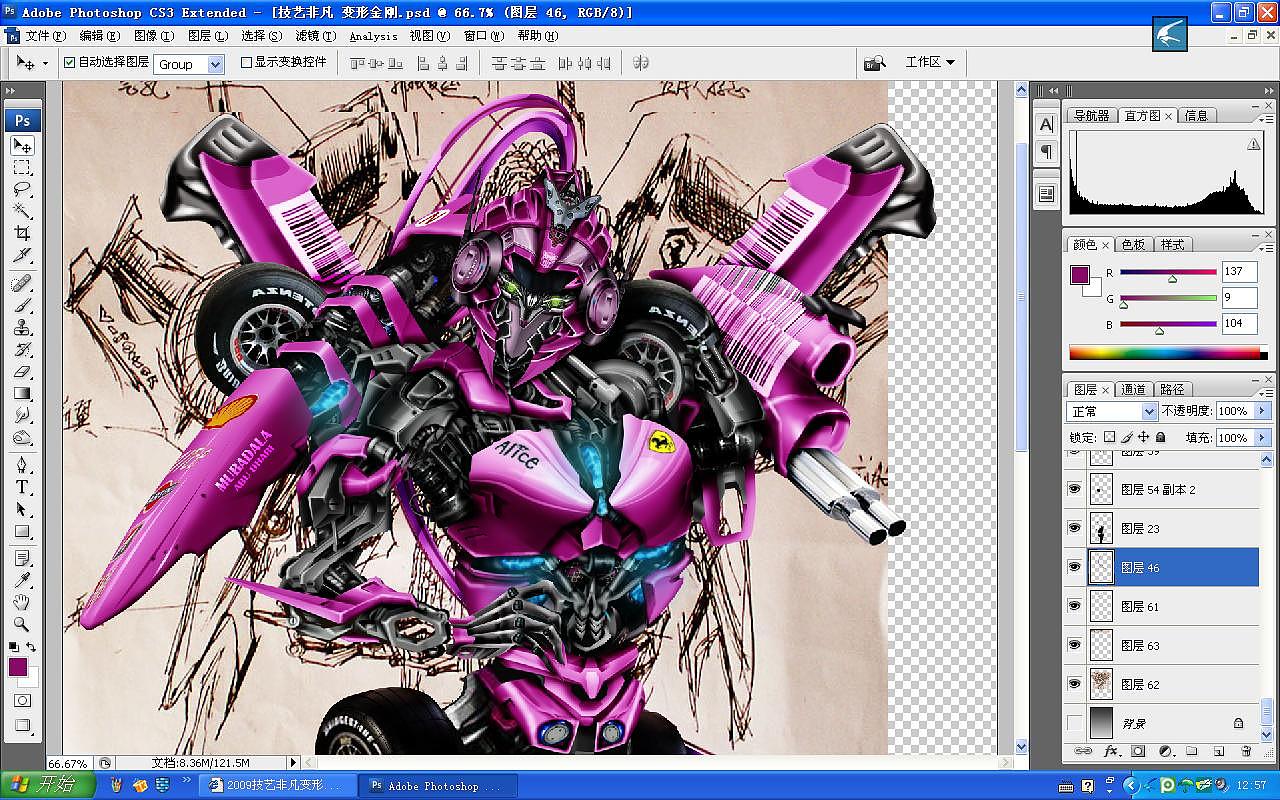Toggle Quick Mask mode
1280x800 pixels.
pyautogui.click(x=22, y=702)
